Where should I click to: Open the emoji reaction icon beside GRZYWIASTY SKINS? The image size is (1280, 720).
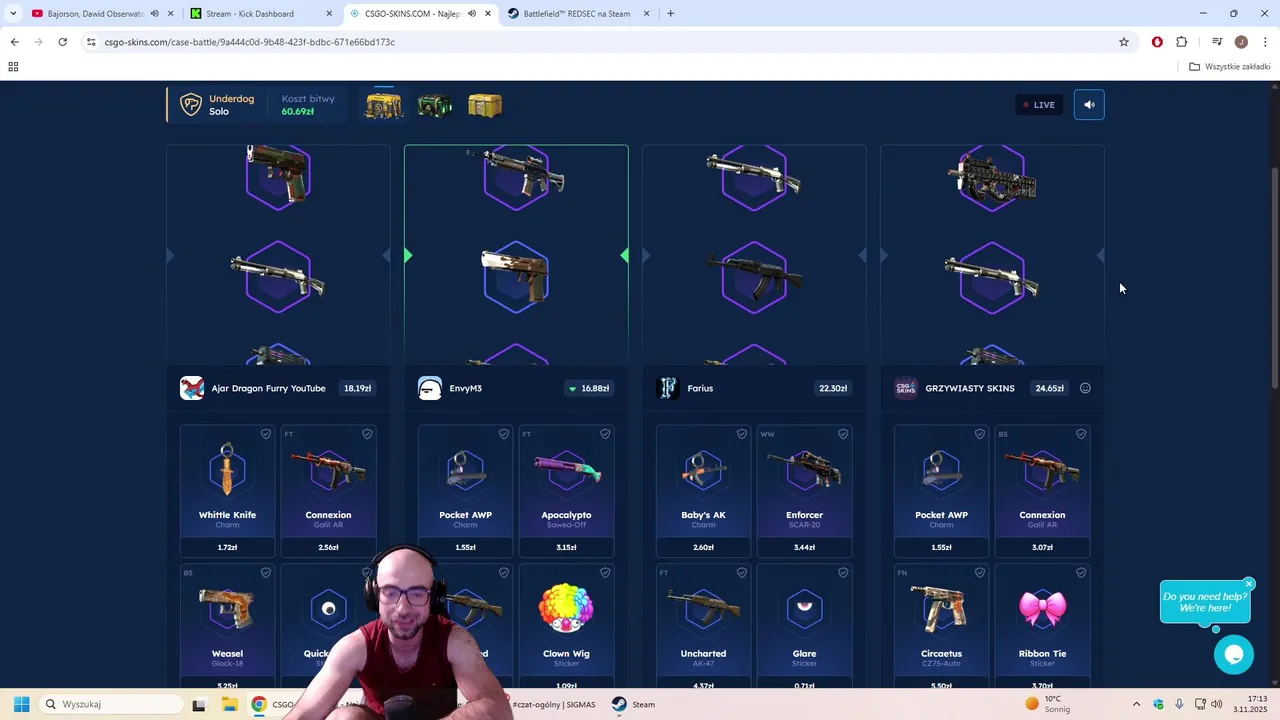1085,388
